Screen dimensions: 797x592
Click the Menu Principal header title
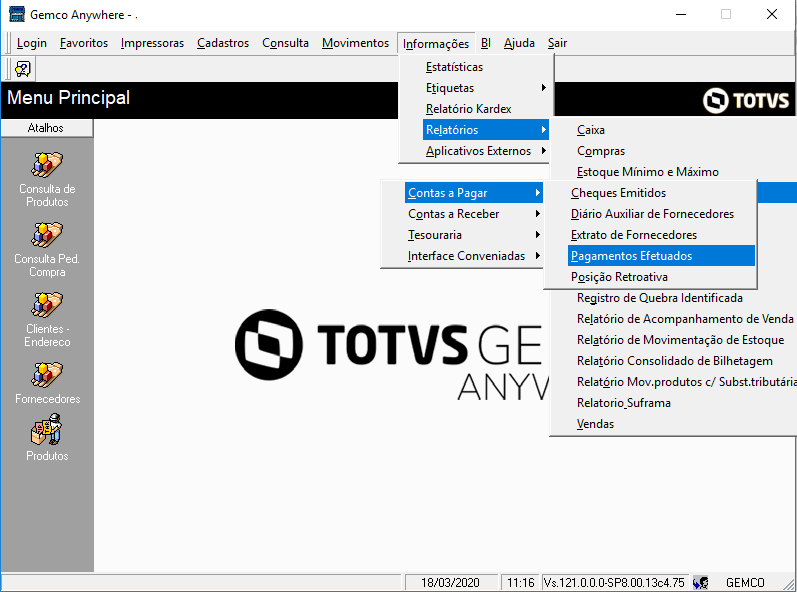pos(69,98)
